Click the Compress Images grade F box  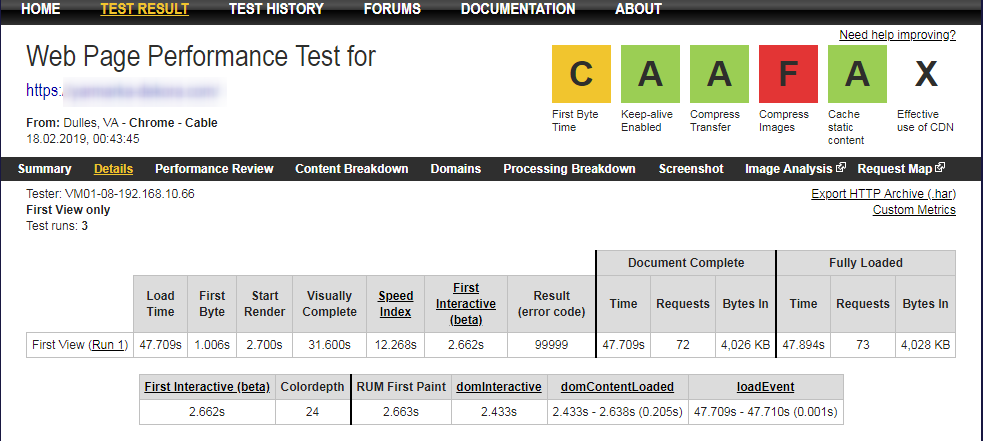789,75
